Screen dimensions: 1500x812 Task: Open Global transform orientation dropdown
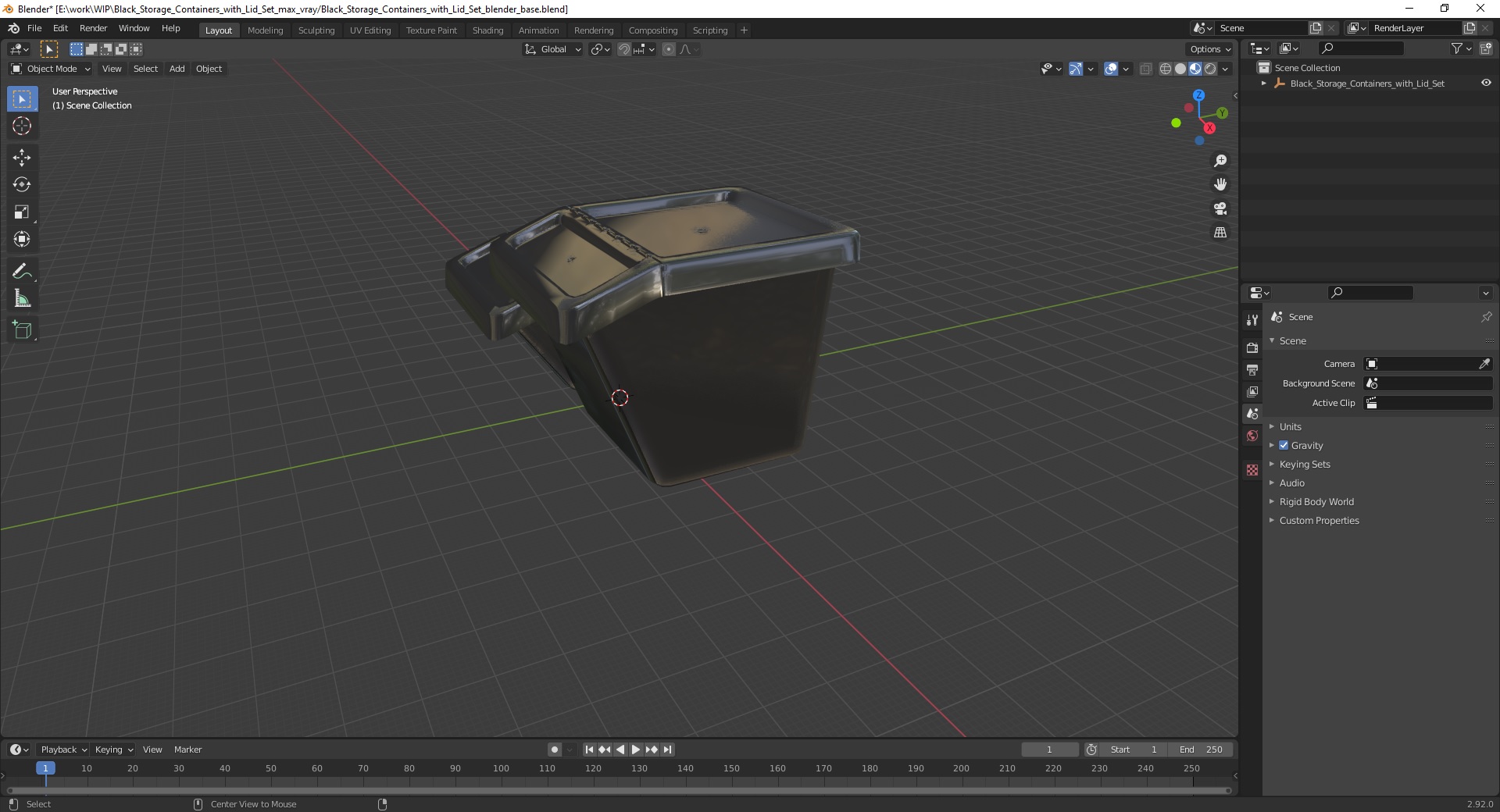pyautogui.click(x=552, y=49)
